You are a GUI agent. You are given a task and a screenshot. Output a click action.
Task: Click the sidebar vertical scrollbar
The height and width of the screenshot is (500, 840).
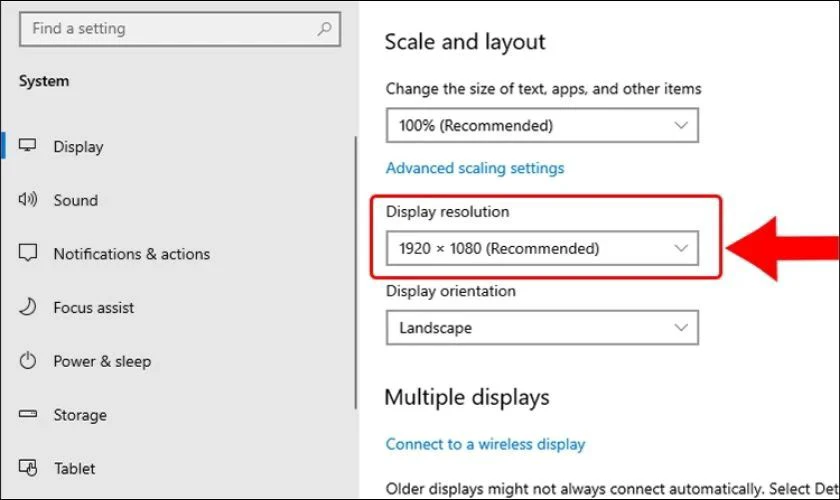[357, 270]
